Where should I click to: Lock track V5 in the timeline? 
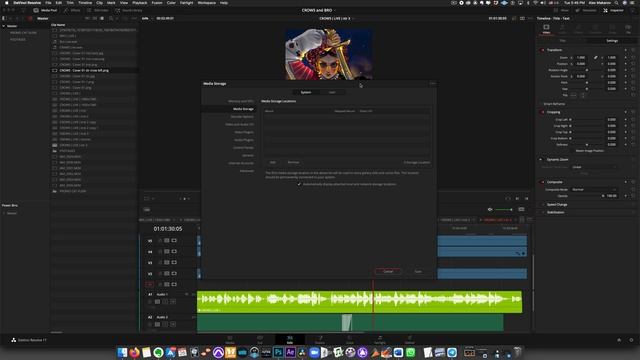click(x=160, y=241)
